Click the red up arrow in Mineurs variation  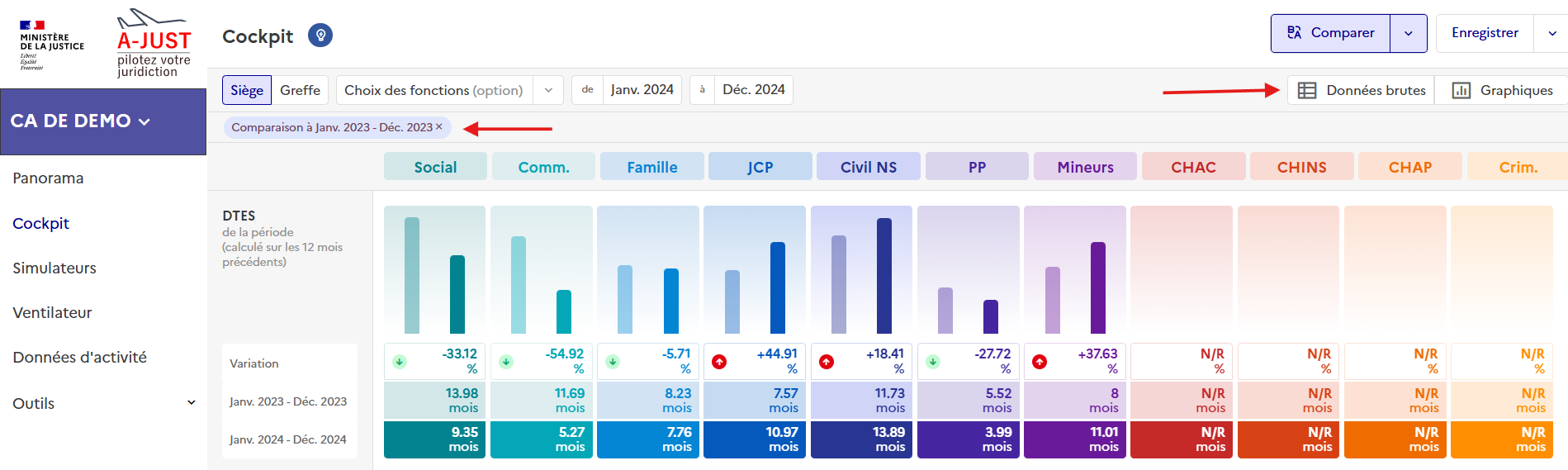[1040, 362]
